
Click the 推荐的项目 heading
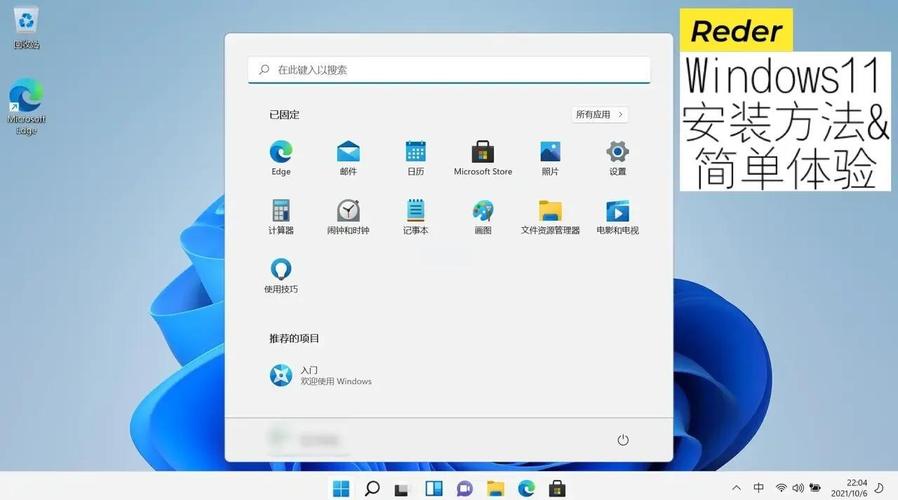point(294,338)
